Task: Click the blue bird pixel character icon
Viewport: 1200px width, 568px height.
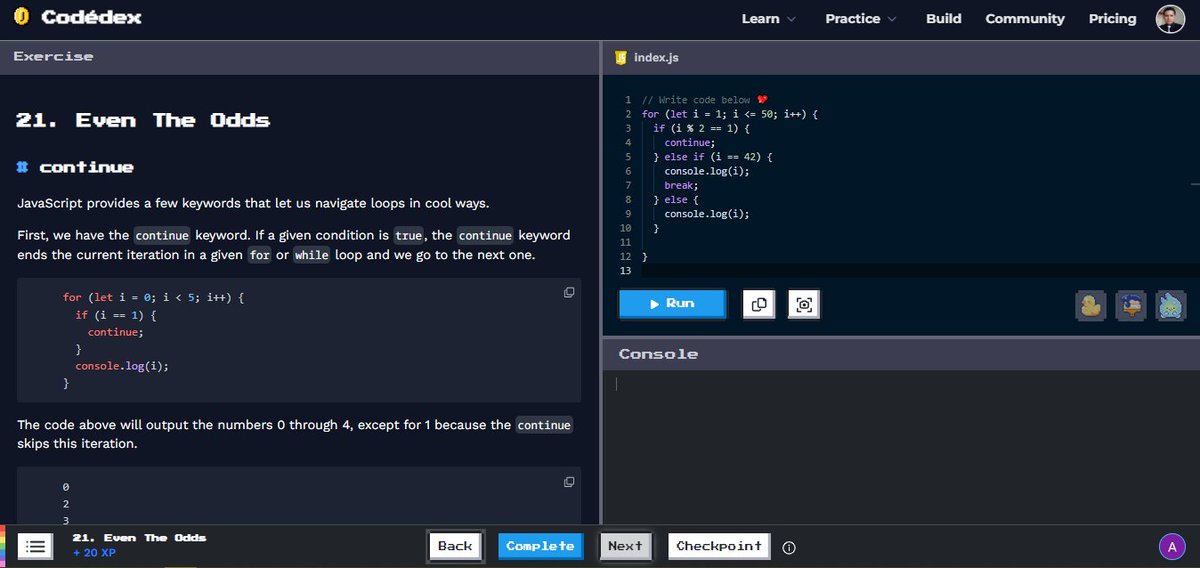Action: point(1130,305)
